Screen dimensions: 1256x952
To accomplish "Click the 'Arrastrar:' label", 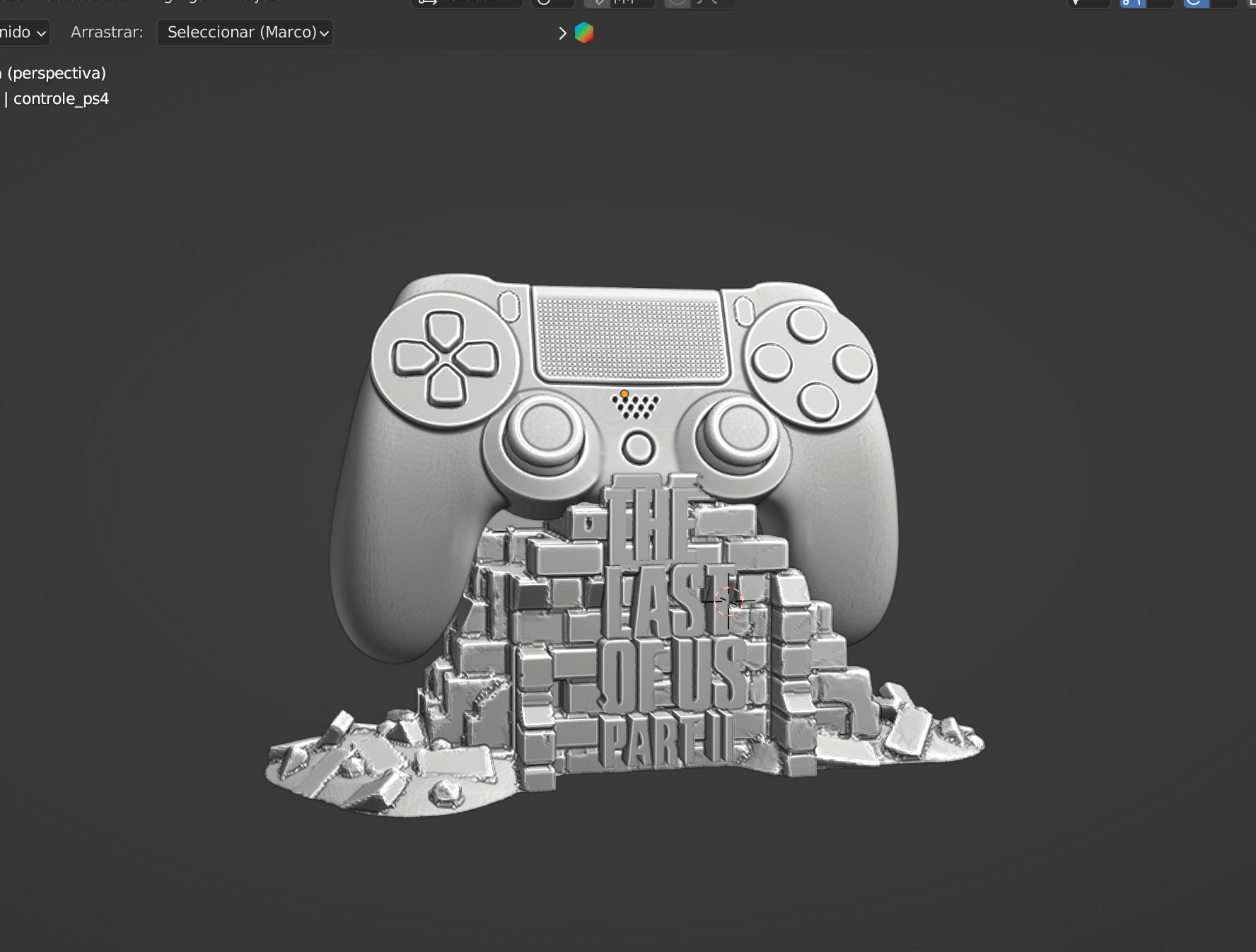I will (x=107, y=33).
